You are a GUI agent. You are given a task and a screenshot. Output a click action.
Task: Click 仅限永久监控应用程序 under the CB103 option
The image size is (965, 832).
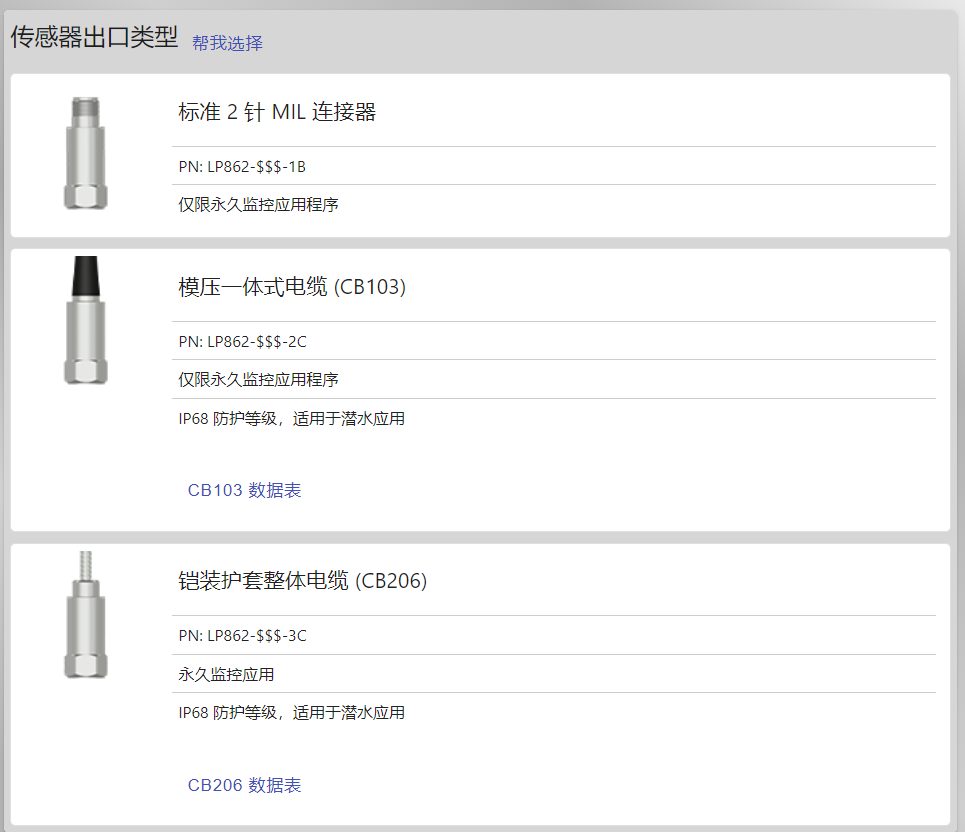pyautogui.click(x=258, y=379)
